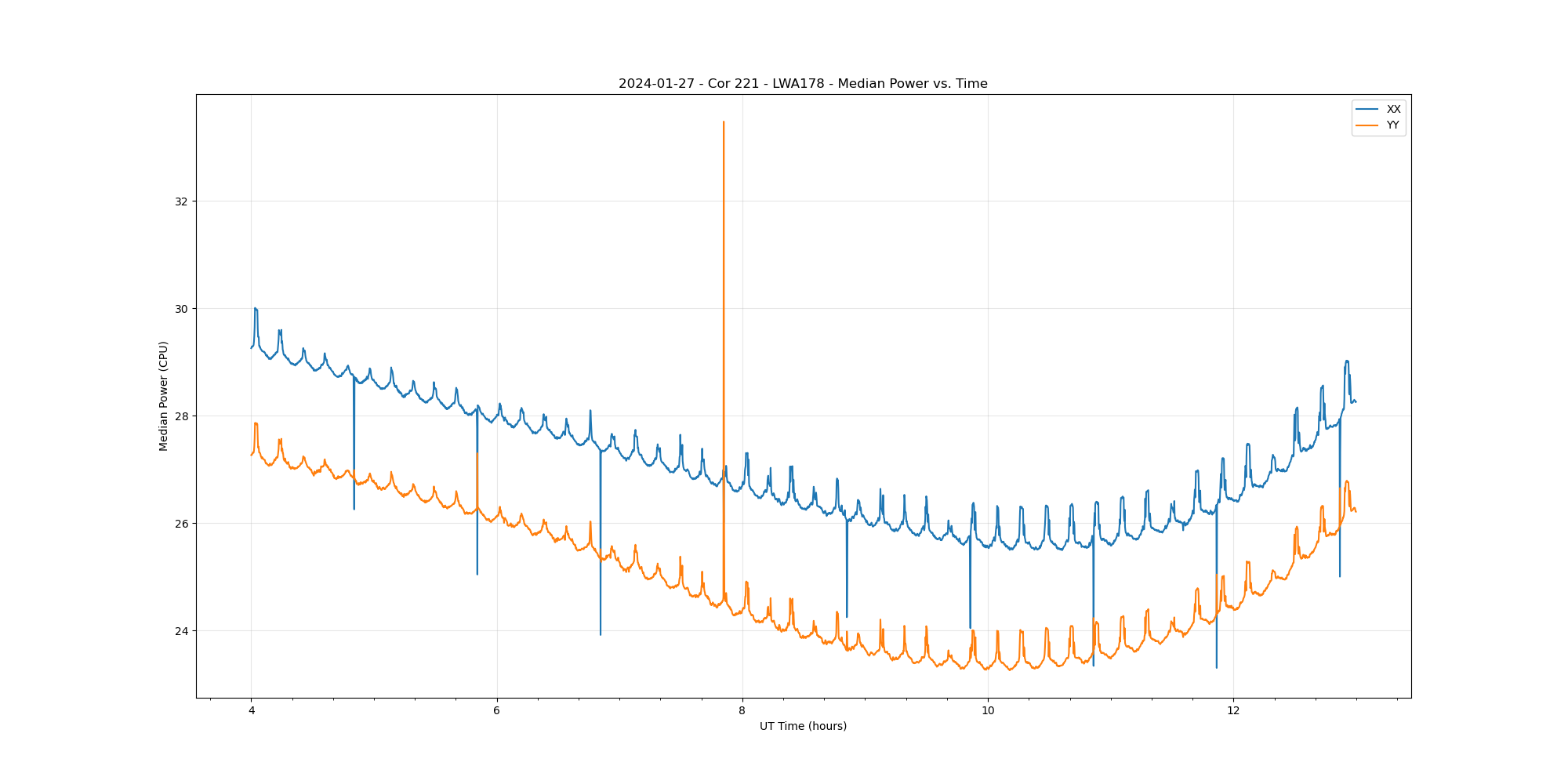Click the y-axis tick label 24

[182, 631]
